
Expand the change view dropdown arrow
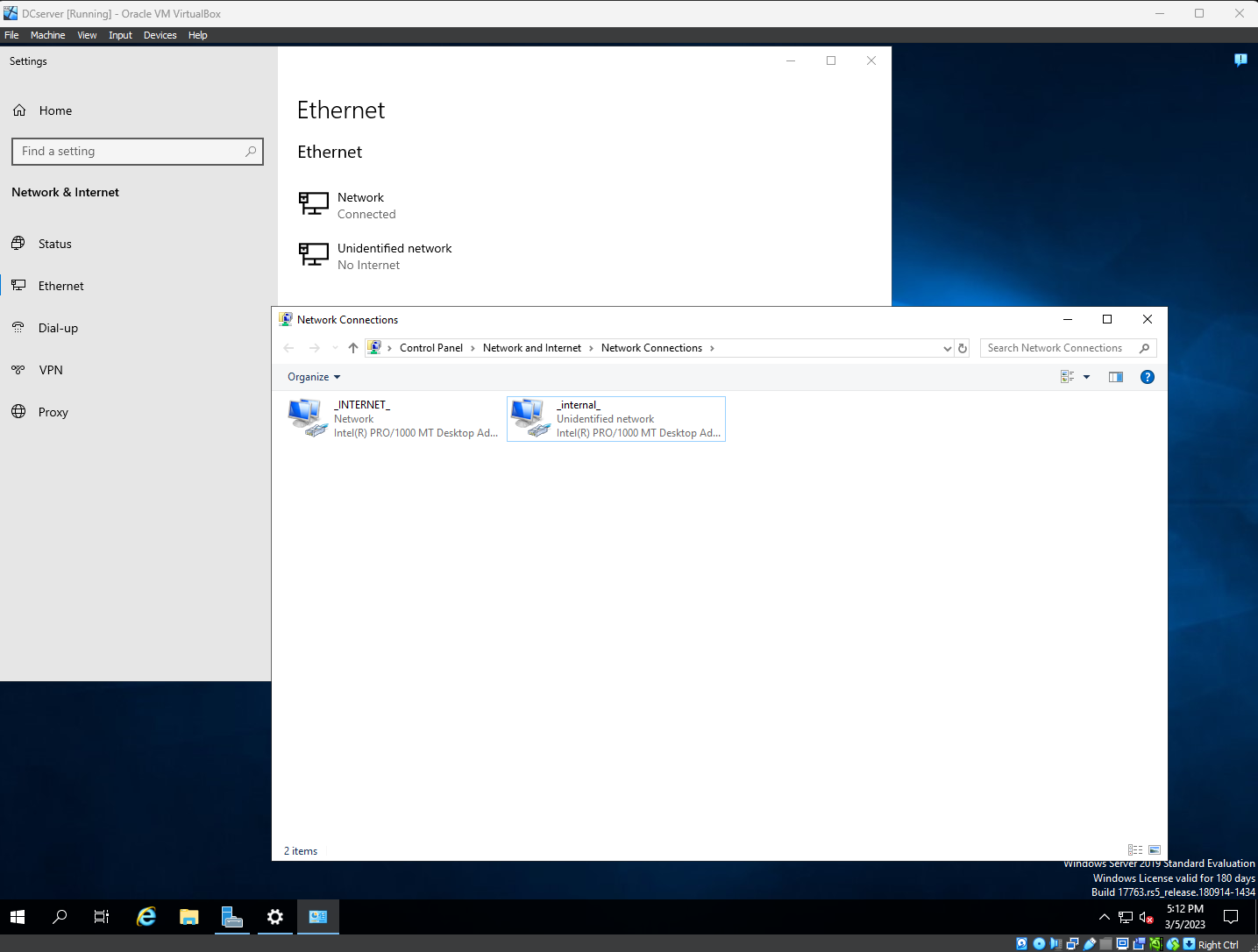[x=1086, y=376]
